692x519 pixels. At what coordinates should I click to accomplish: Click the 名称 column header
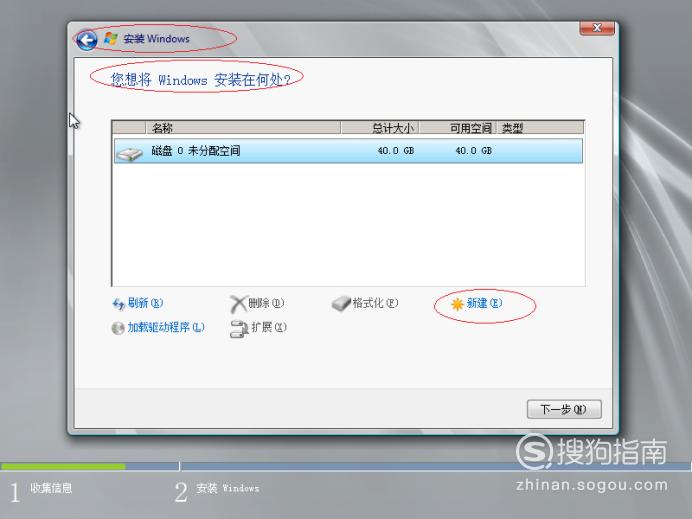(243, 128)
